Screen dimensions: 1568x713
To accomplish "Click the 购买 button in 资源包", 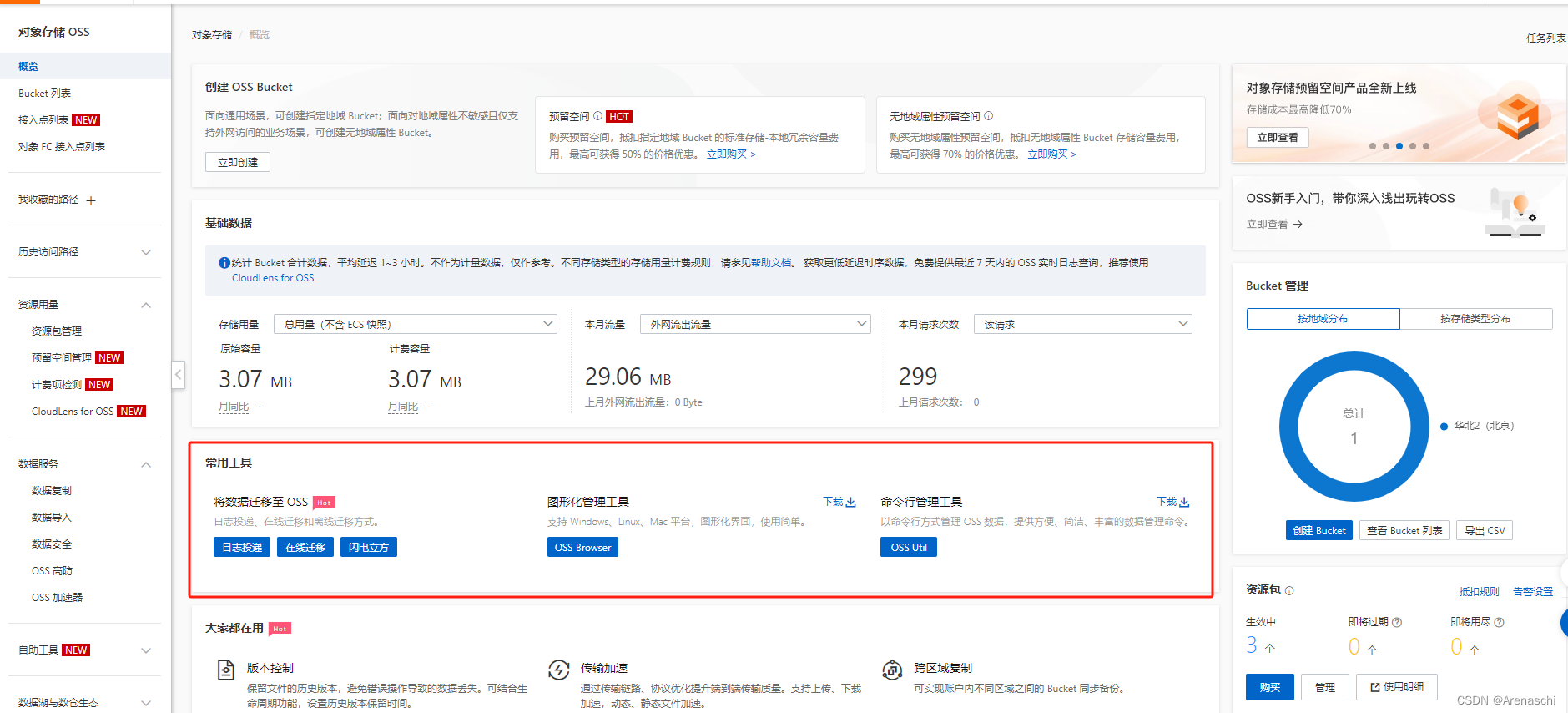I will [x=1270, y=687].
